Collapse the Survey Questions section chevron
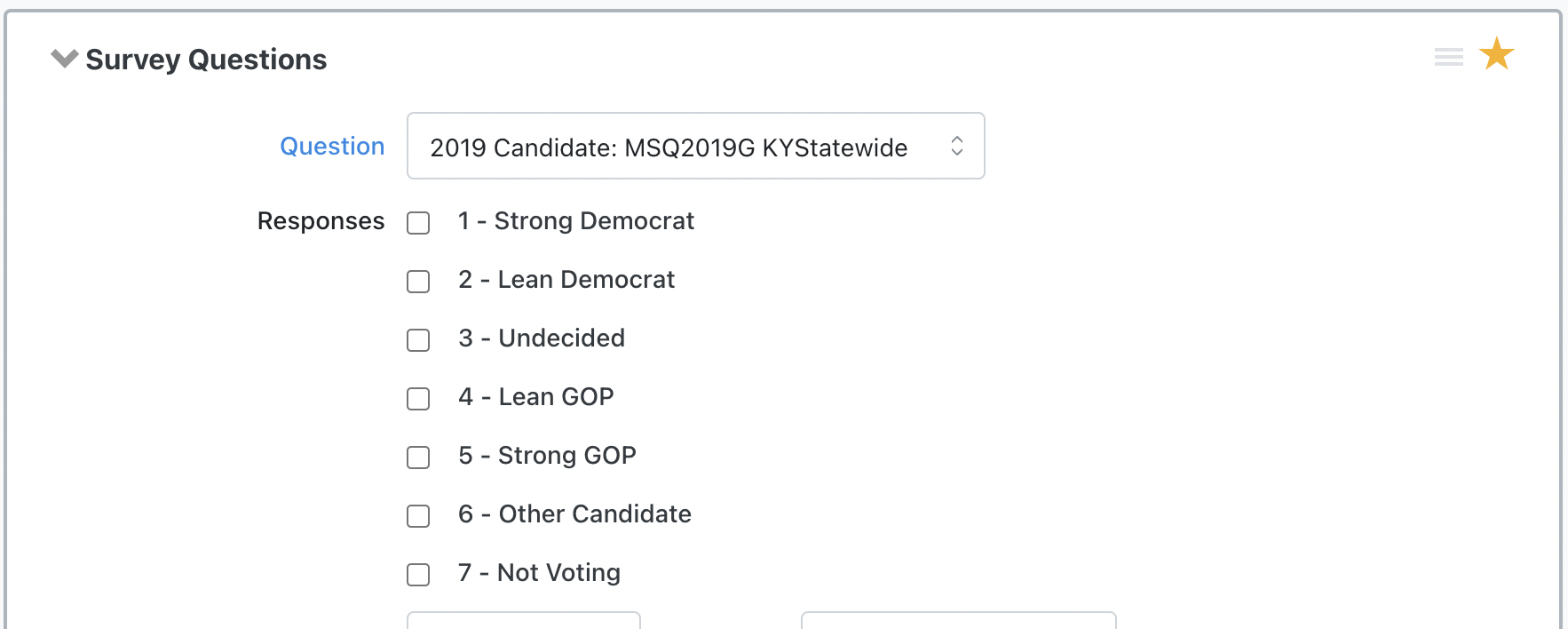The width and height of the screenshot is (1568, 629). [x=64, y=59]
